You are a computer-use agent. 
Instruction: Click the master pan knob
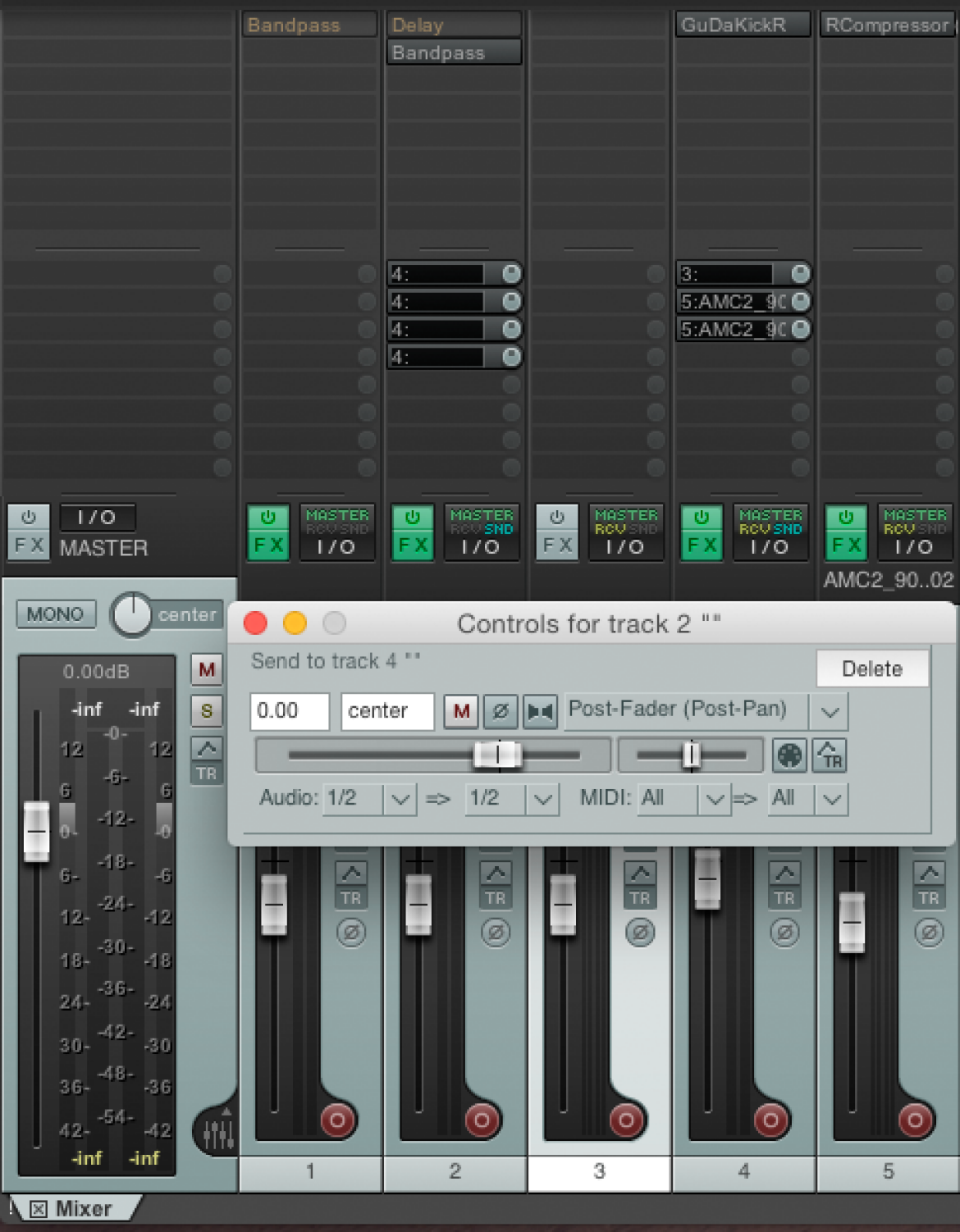(x=132, y=614)
